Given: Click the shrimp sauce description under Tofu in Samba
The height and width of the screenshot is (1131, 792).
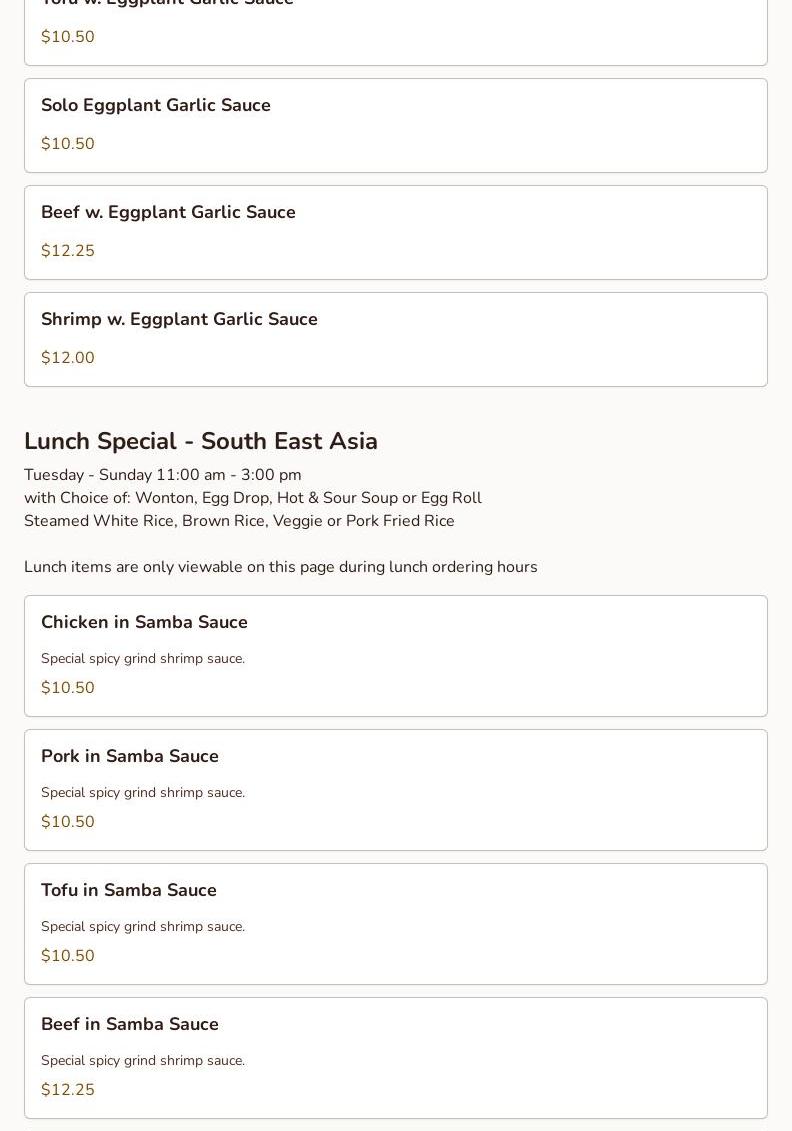Looking at the screenshot, I should [143, 927].
